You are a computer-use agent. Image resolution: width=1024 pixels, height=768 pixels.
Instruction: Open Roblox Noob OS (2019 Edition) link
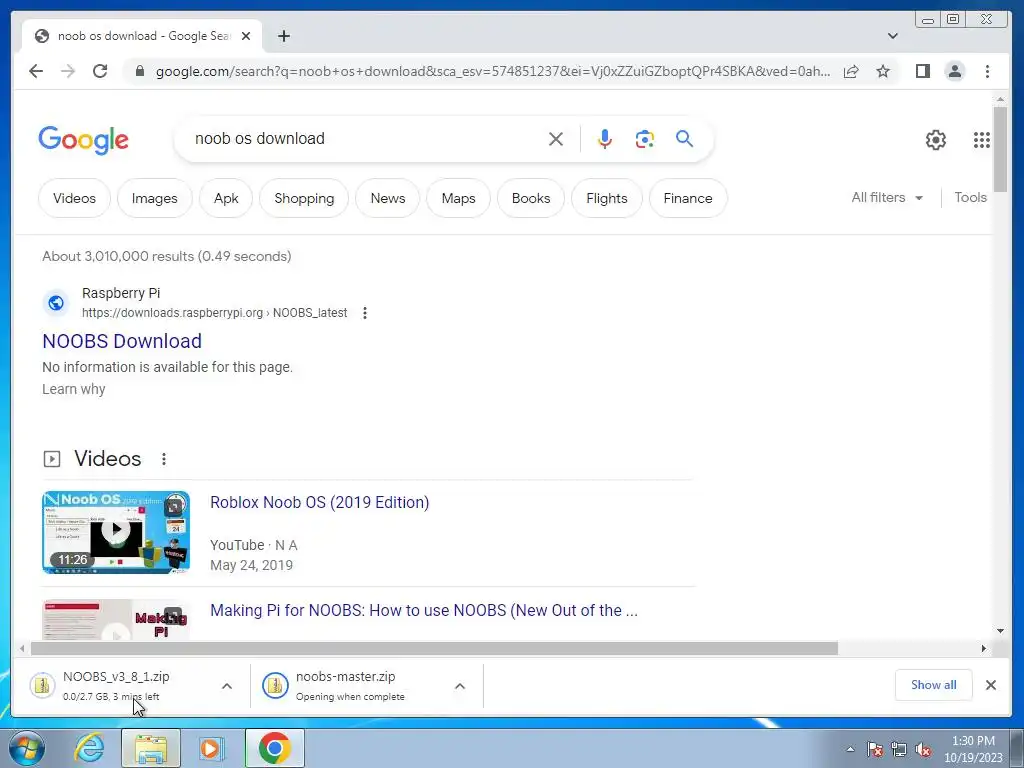[x=319, y=502]
